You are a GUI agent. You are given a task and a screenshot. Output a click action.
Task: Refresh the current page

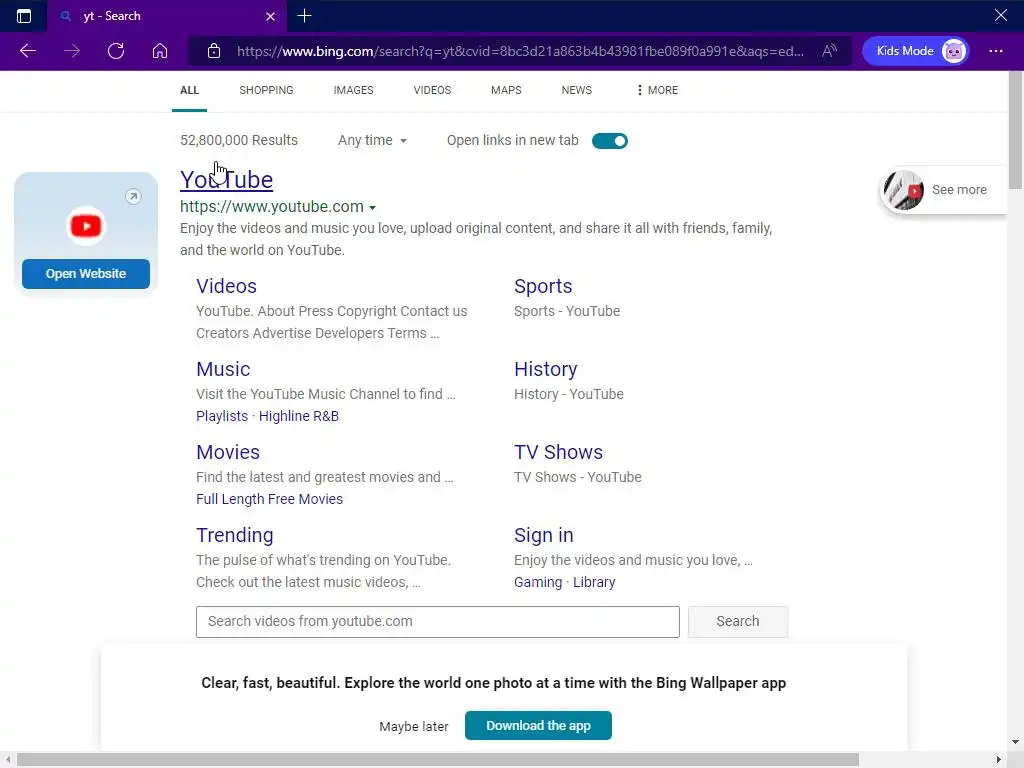tap(116, 51)
